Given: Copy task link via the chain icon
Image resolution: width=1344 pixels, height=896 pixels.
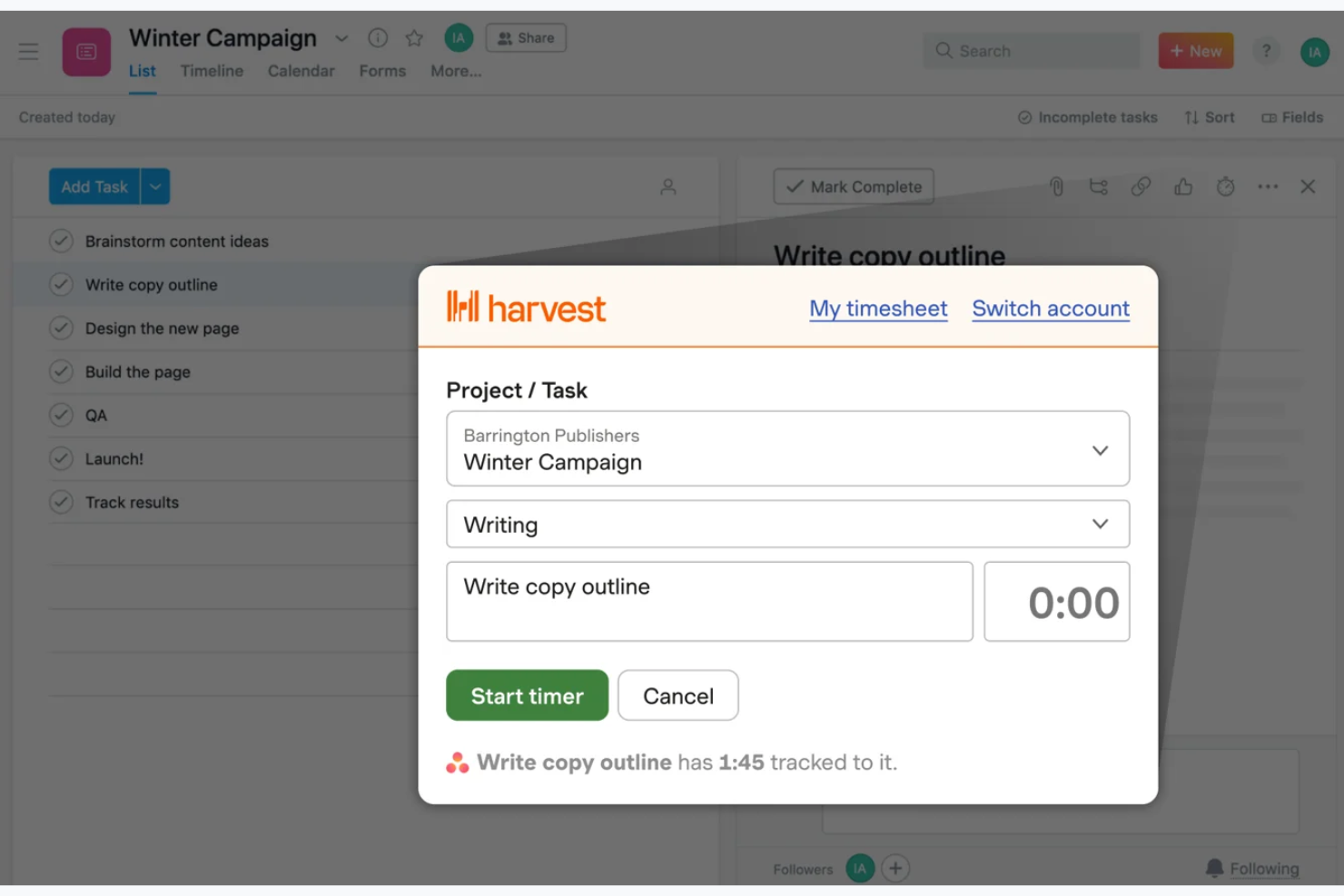Looking at the screenshot, I should tap(1141, 186).
